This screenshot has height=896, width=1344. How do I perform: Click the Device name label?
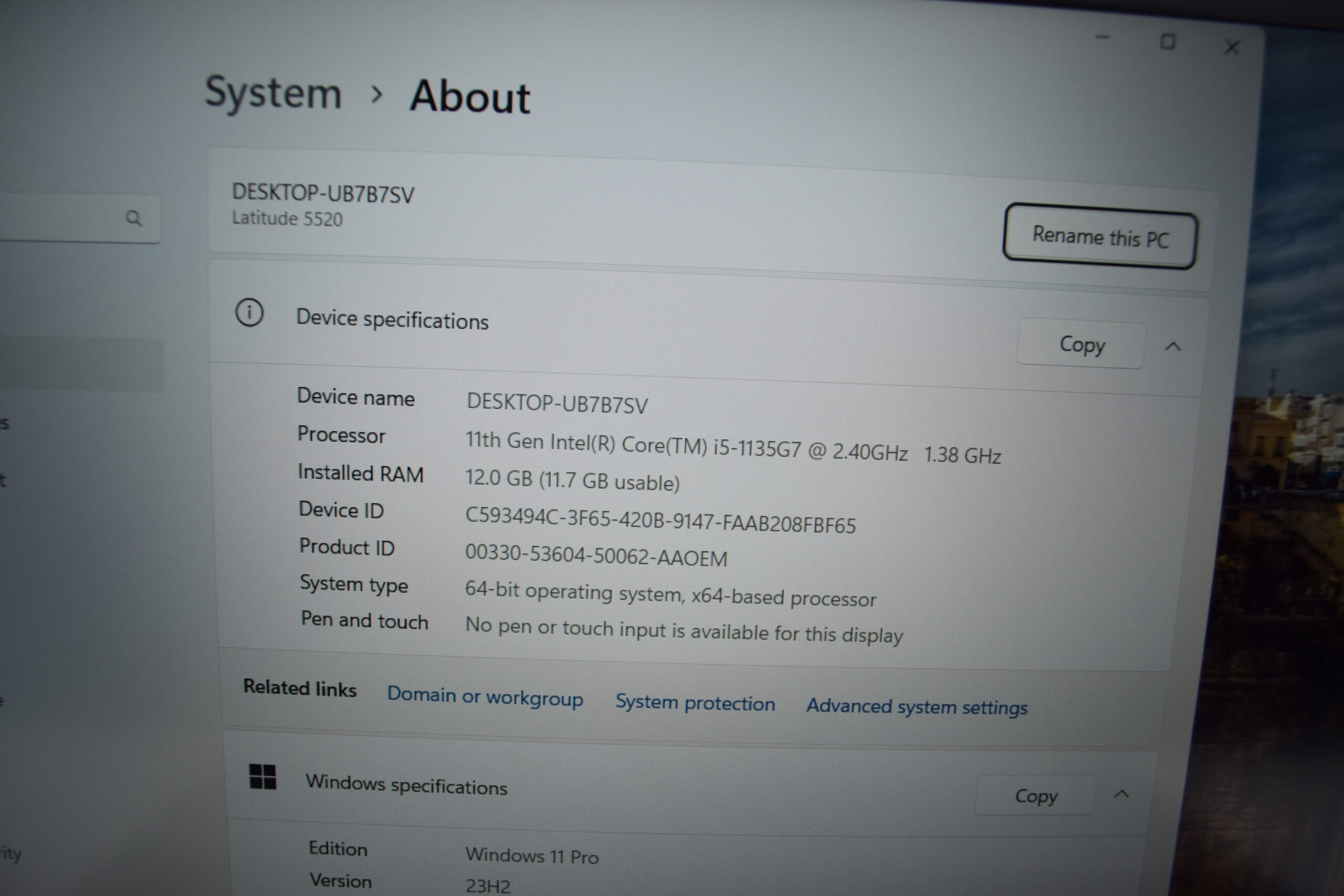(x=355, y=397)
